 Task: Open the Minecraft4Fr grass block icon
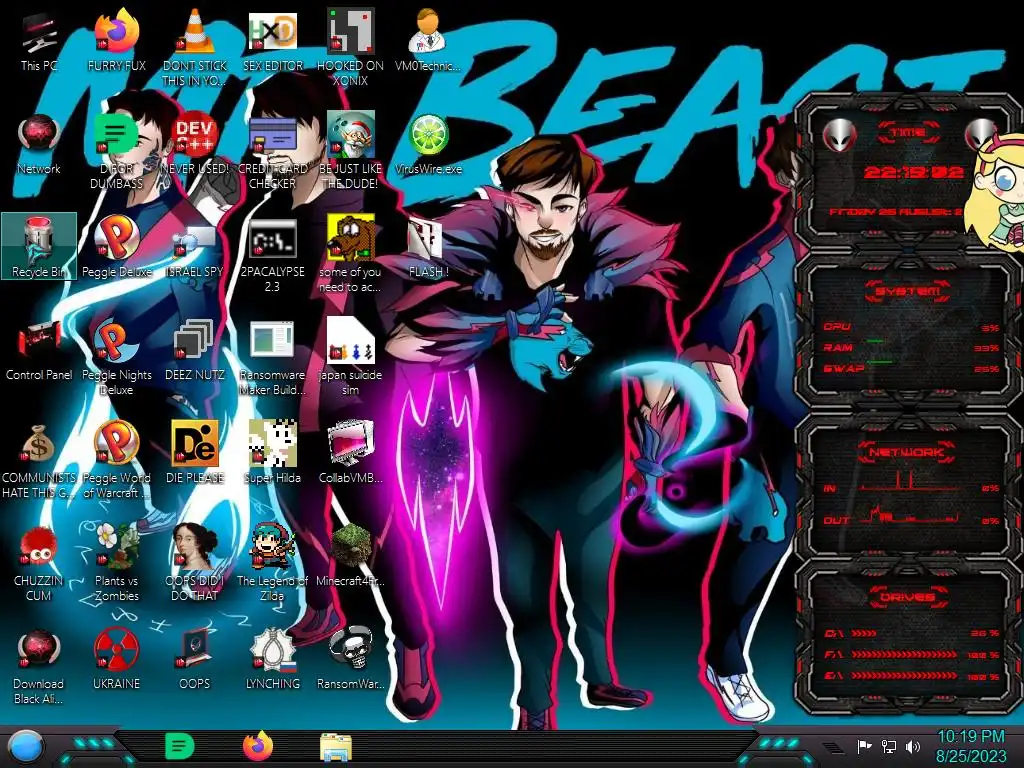[350, 555]
